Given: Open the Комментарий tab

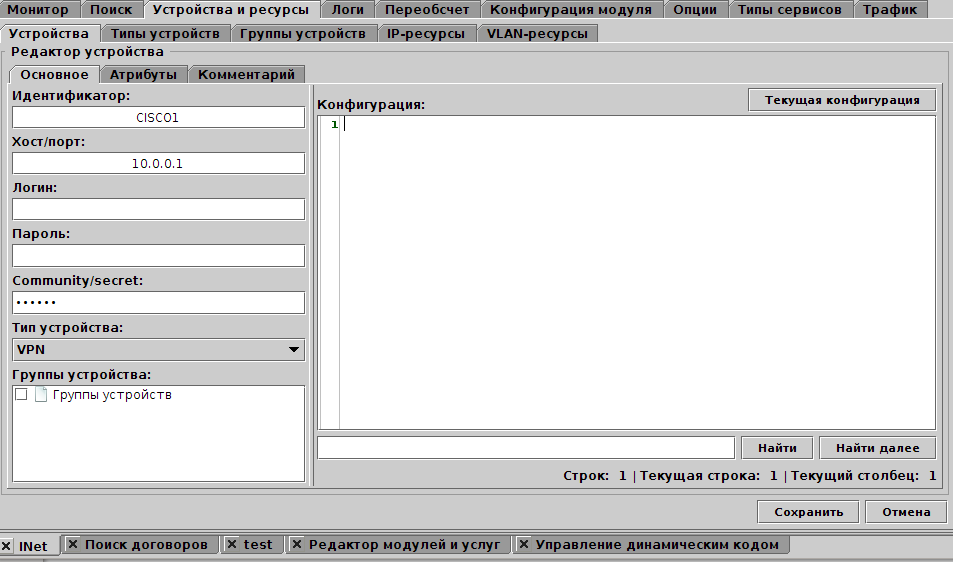Looking at the screenshot, I should (x=246, y=74).
